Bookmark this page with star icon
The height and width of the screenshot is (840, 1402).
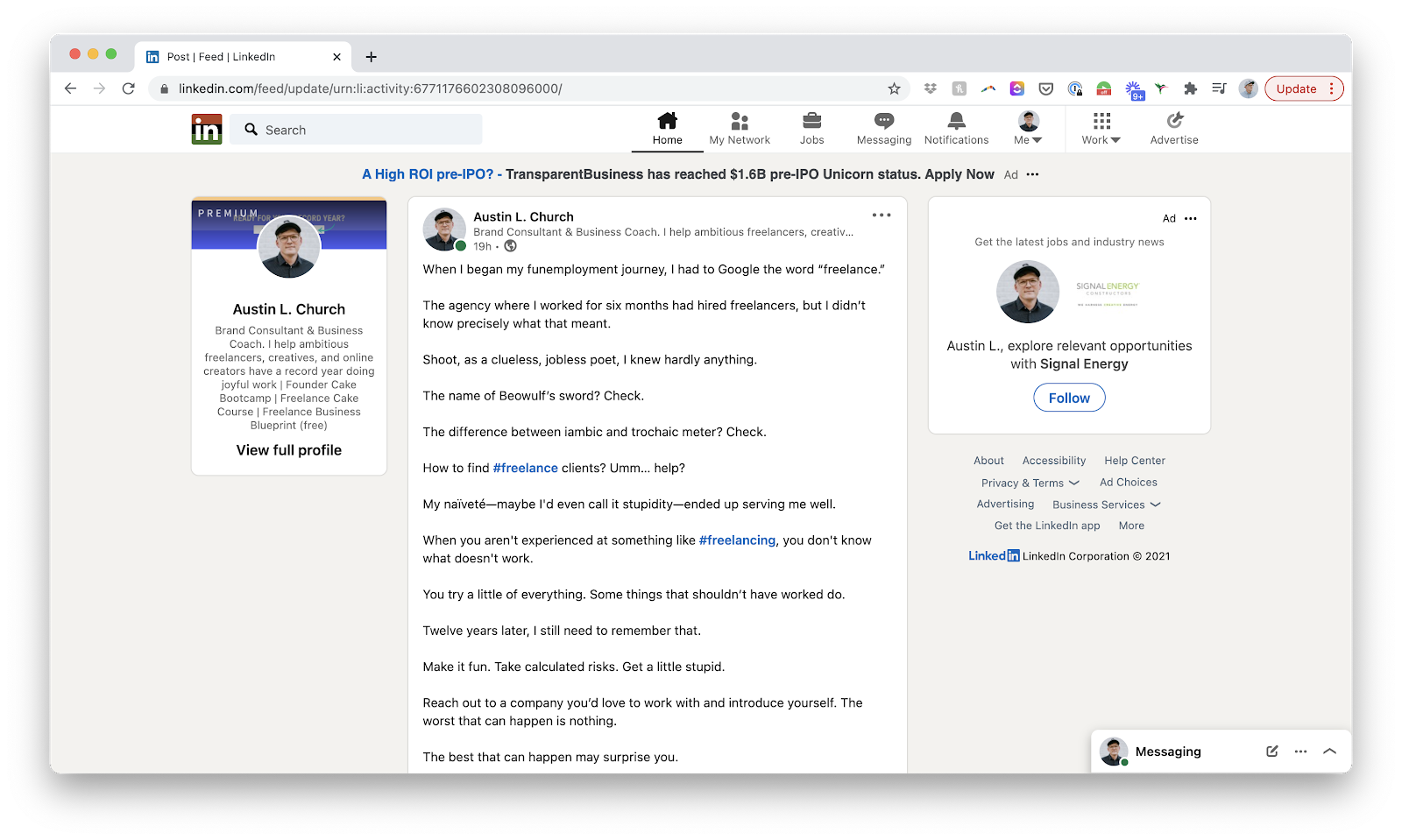coord(894,88)
